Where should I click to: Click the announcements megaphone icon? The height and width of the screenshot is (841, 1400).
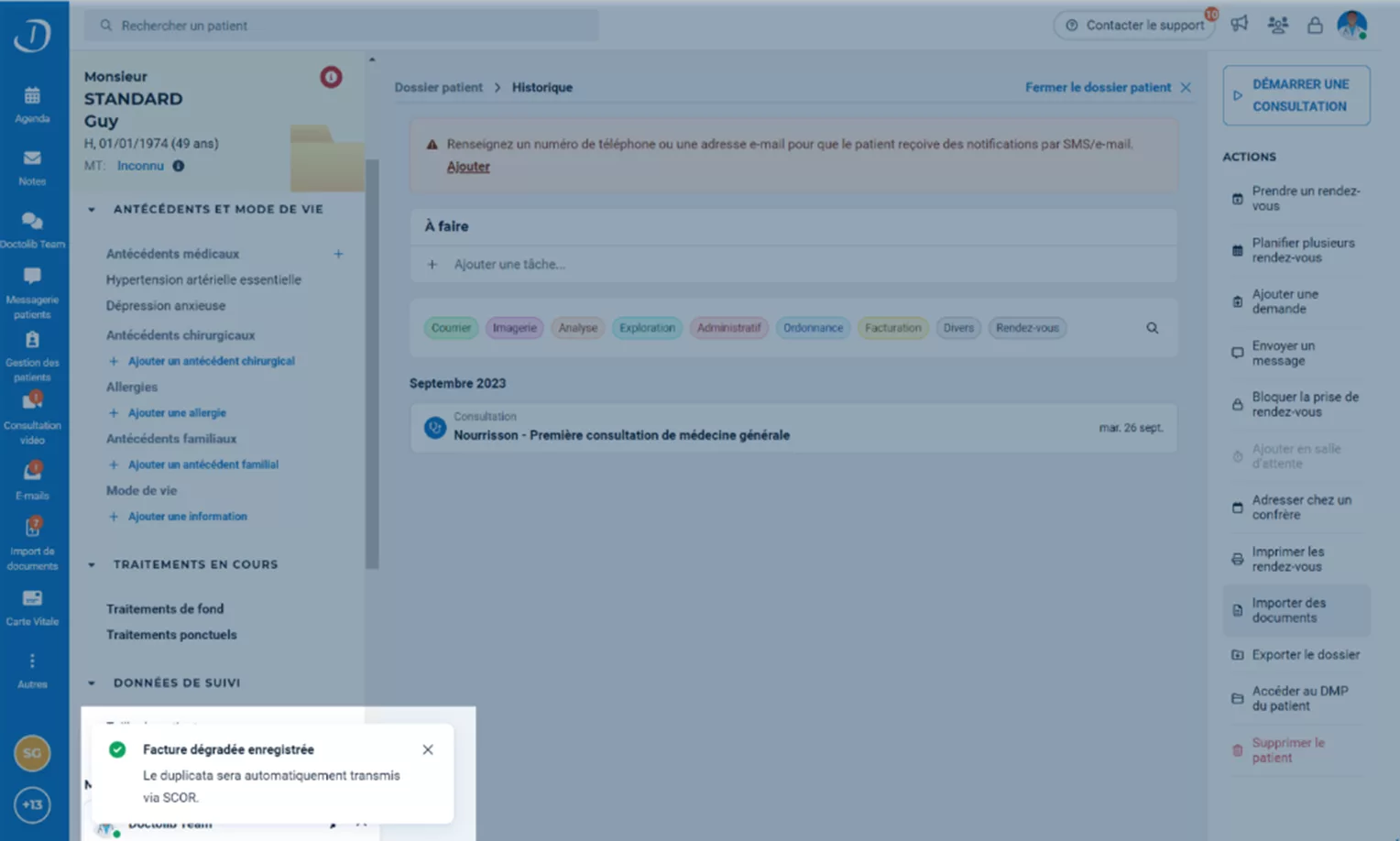1239,25
